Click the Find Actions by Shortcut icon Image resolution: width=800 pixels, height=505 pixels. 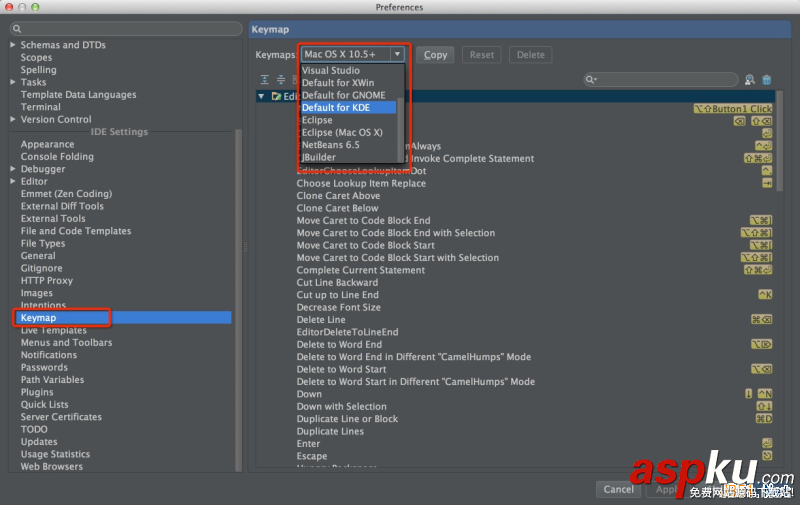click(749, 80)
